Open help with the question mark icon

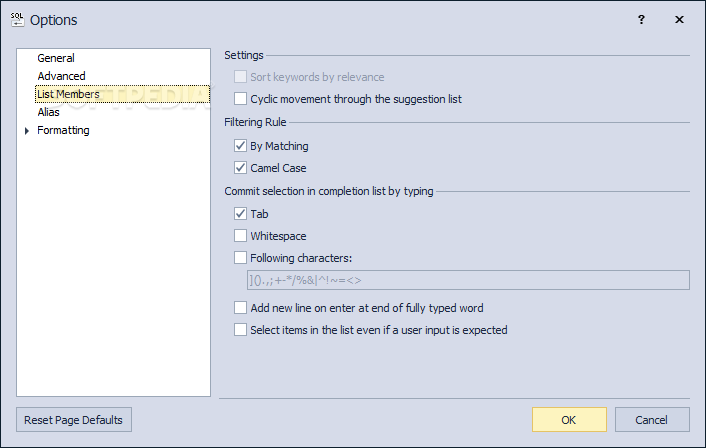click(641, 19)
